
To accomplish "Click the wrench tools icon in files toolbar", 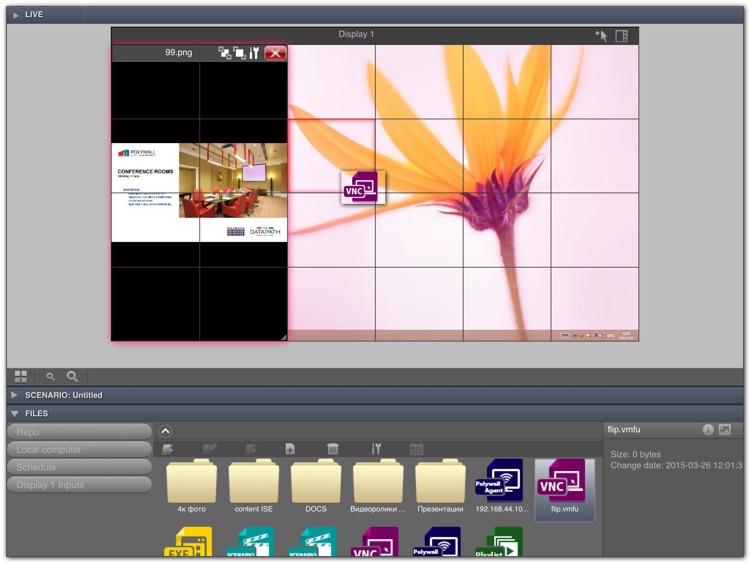I will tap(376, 449).
